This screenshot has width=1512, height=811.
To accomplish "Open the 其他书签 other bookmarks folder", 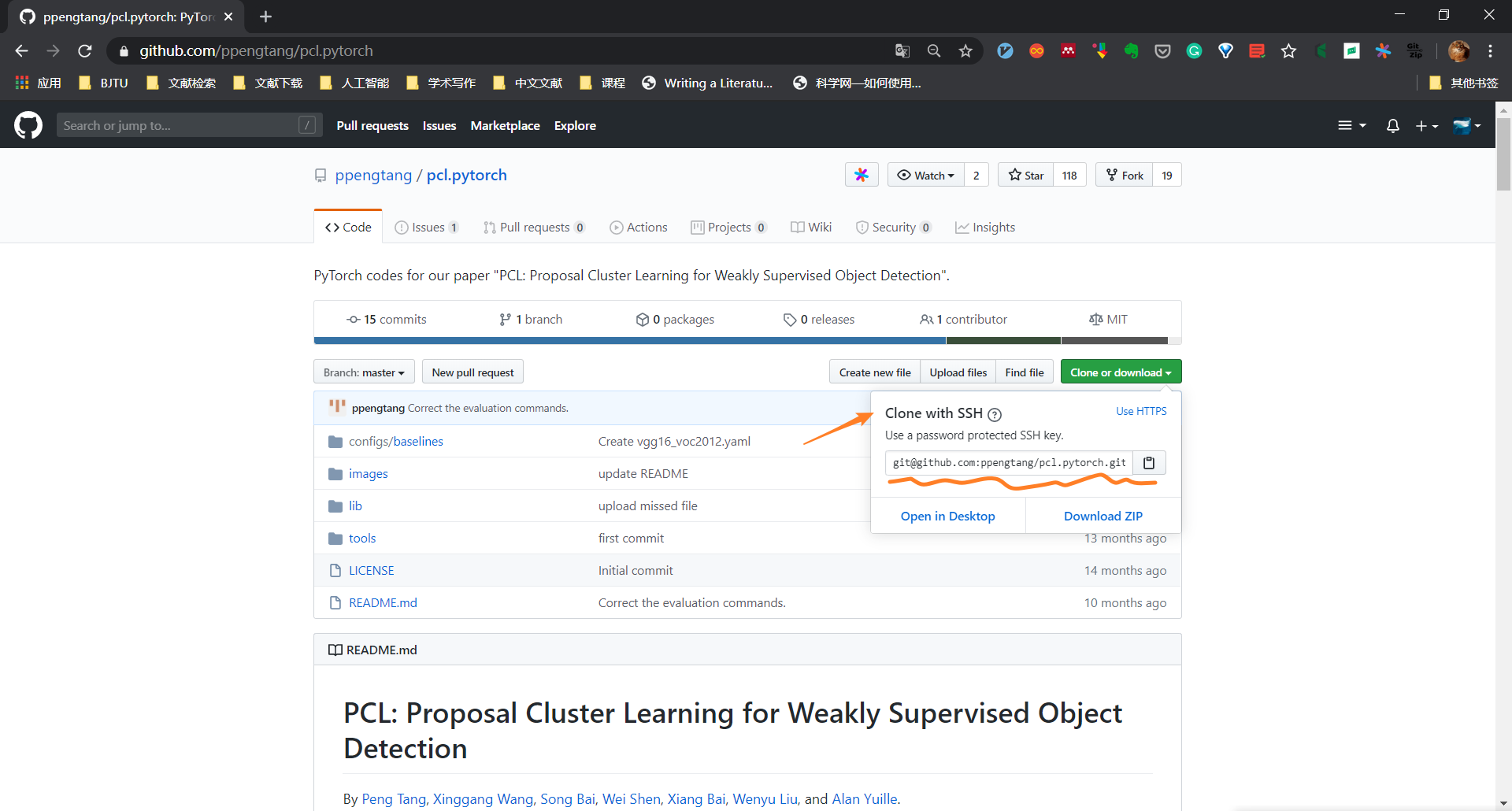I will tap(1463, 83).
